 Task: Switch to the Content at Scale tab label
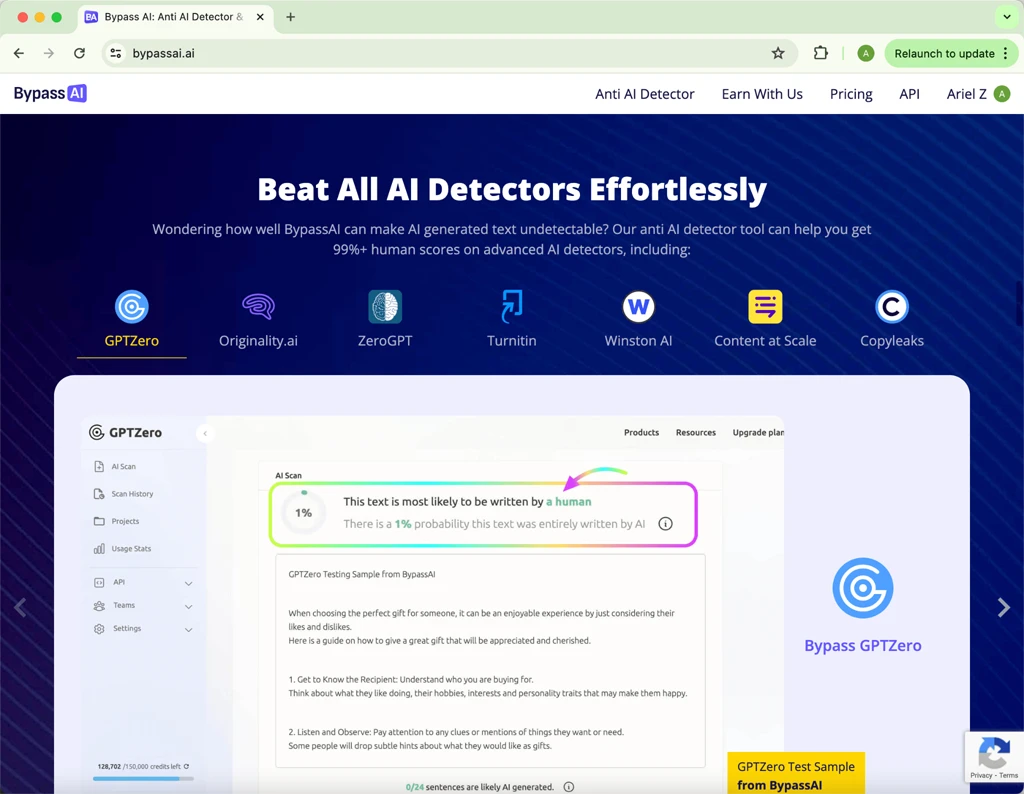(x=765, y=341)
